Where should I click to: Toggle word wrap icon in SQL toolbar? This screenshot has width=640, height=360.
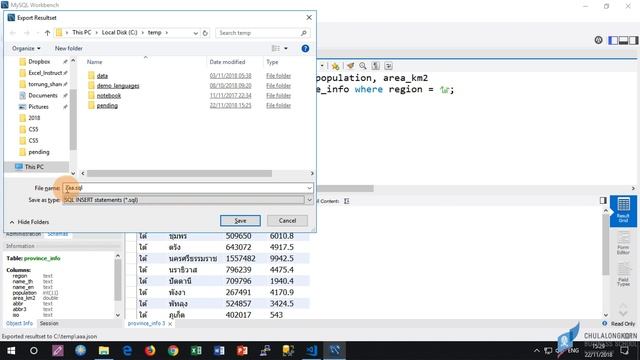(x=388, y=66)
